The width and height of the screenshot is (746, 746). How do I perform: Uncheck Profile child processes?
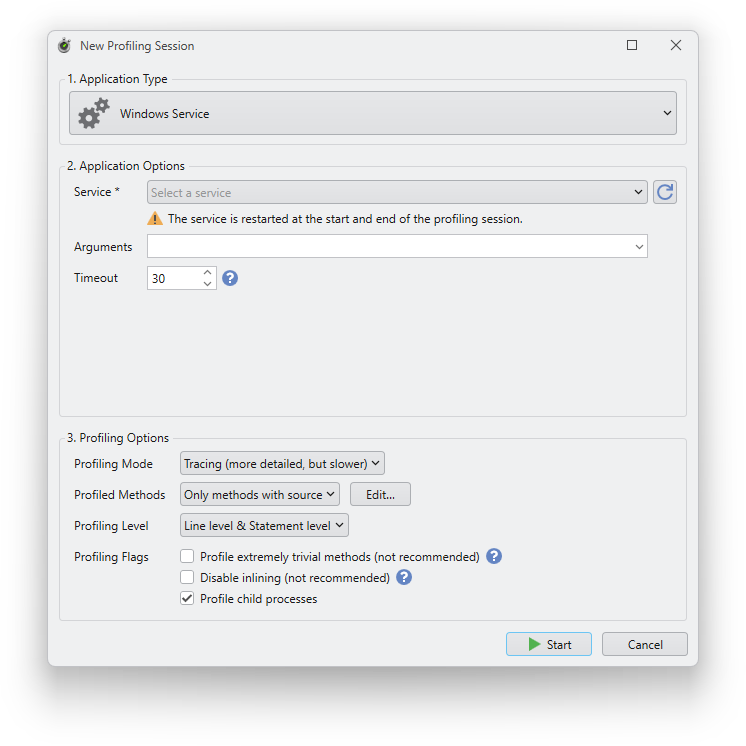click(x=187, y=599)
